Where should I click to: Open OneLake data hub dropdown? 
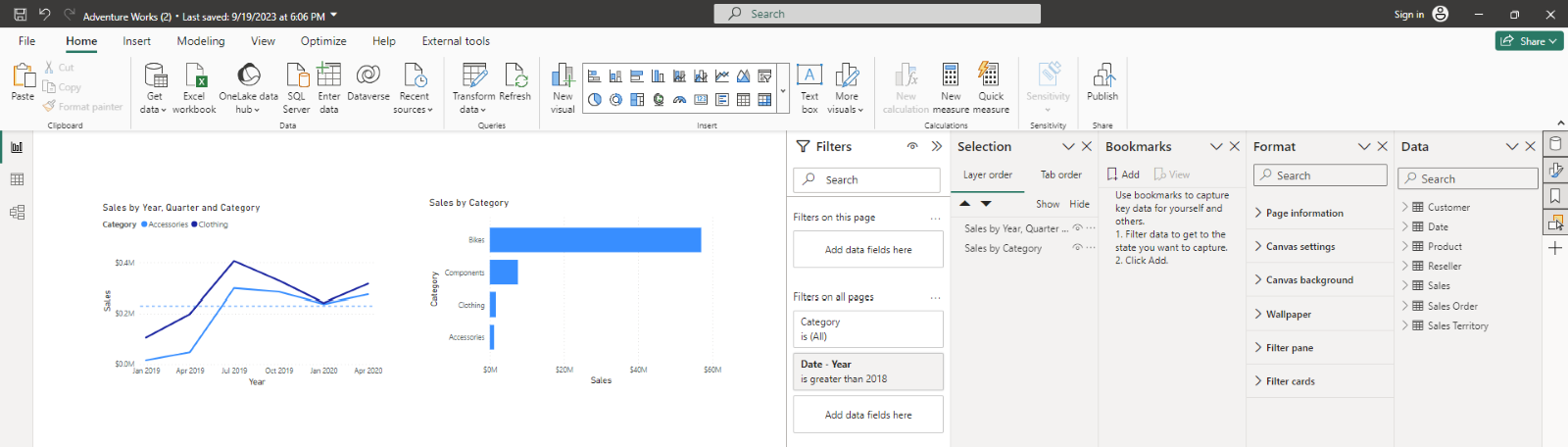pos(248,88)
